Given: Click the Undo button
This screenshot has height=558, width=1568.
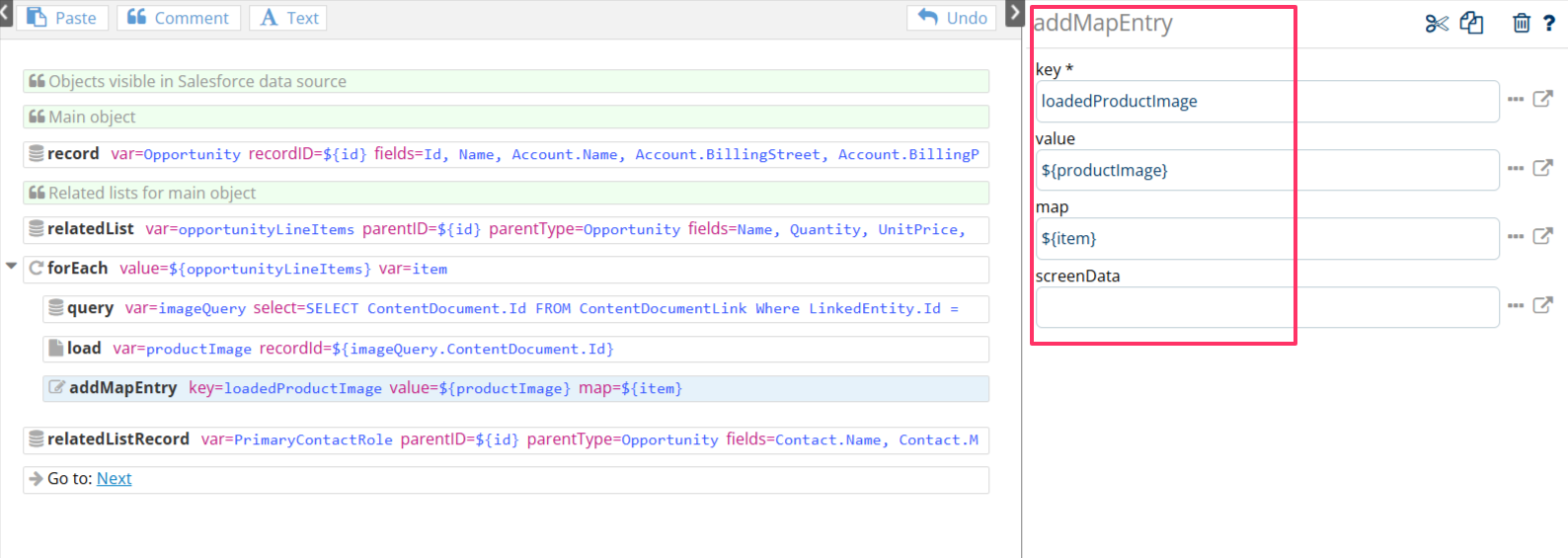Looking at the screenshot, I should tap(952, 18).
